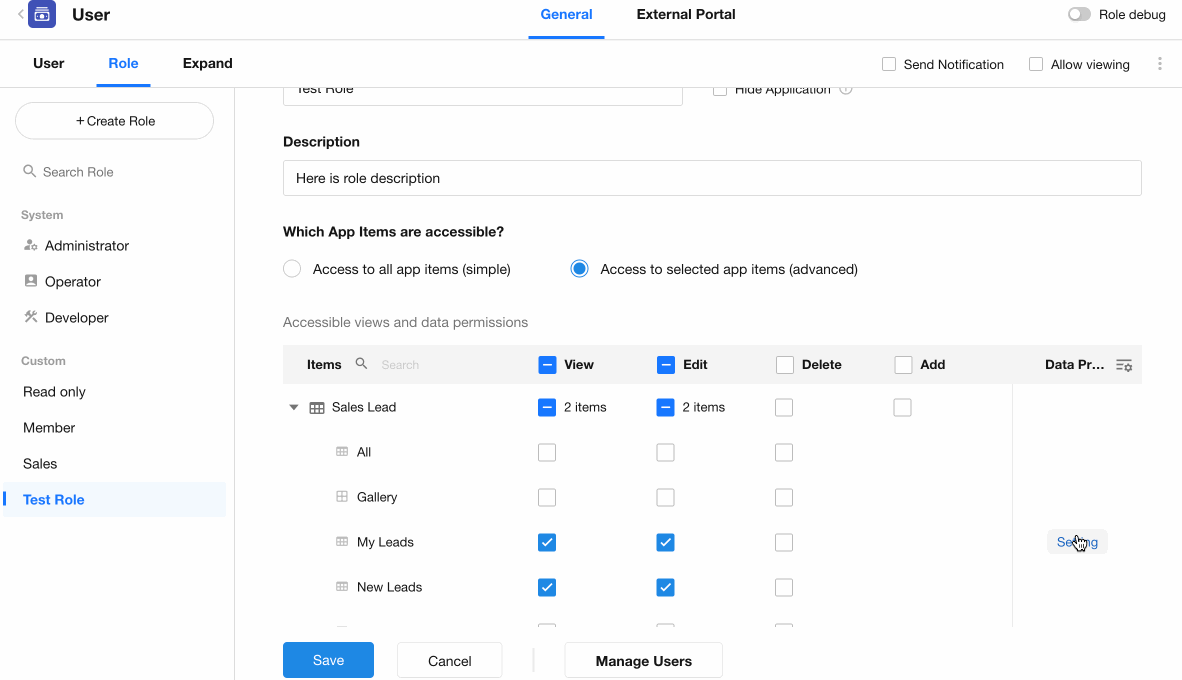Click the Data Permission column settings icon
Viewport: 1182px width, 680px height.
pos(1124,365)
